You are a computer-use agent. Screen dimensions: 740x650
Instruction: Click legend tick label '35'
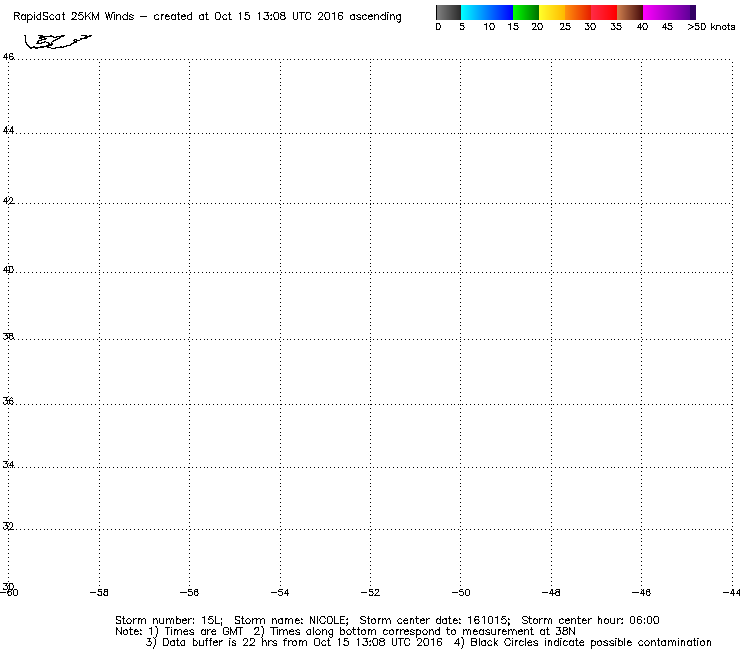616,27
